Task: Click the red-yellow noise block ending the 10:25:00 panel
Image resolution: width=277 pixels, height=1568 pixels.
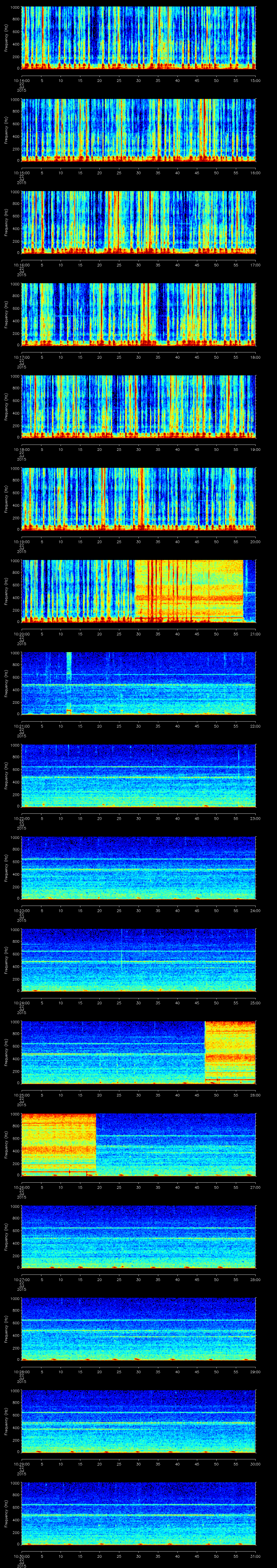Action: [x=230, y=1052]
